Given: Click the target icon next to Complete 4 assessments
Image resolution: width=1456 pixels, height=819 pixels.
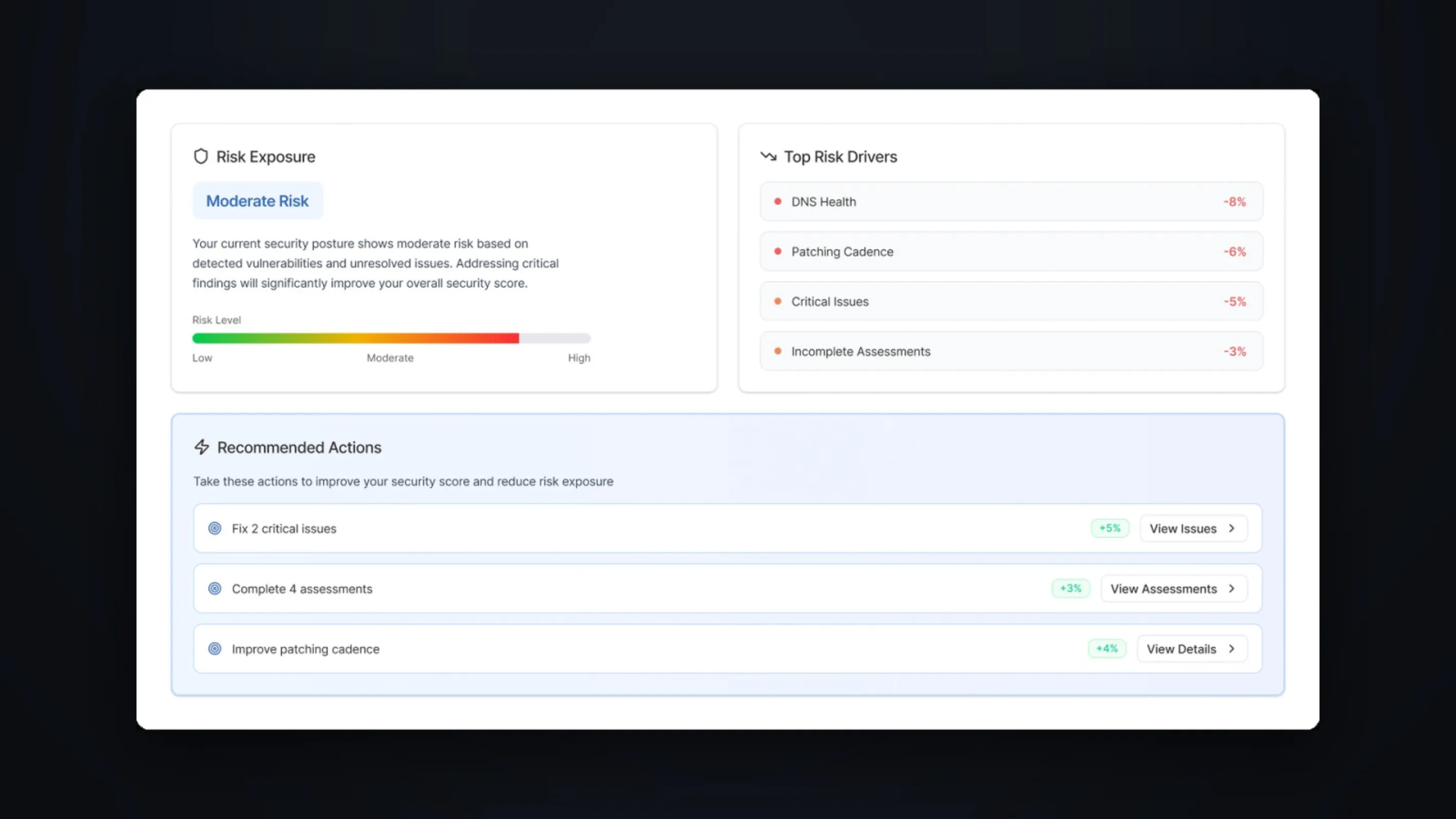Looking at the screenshot, I should (x=215, y=588).
